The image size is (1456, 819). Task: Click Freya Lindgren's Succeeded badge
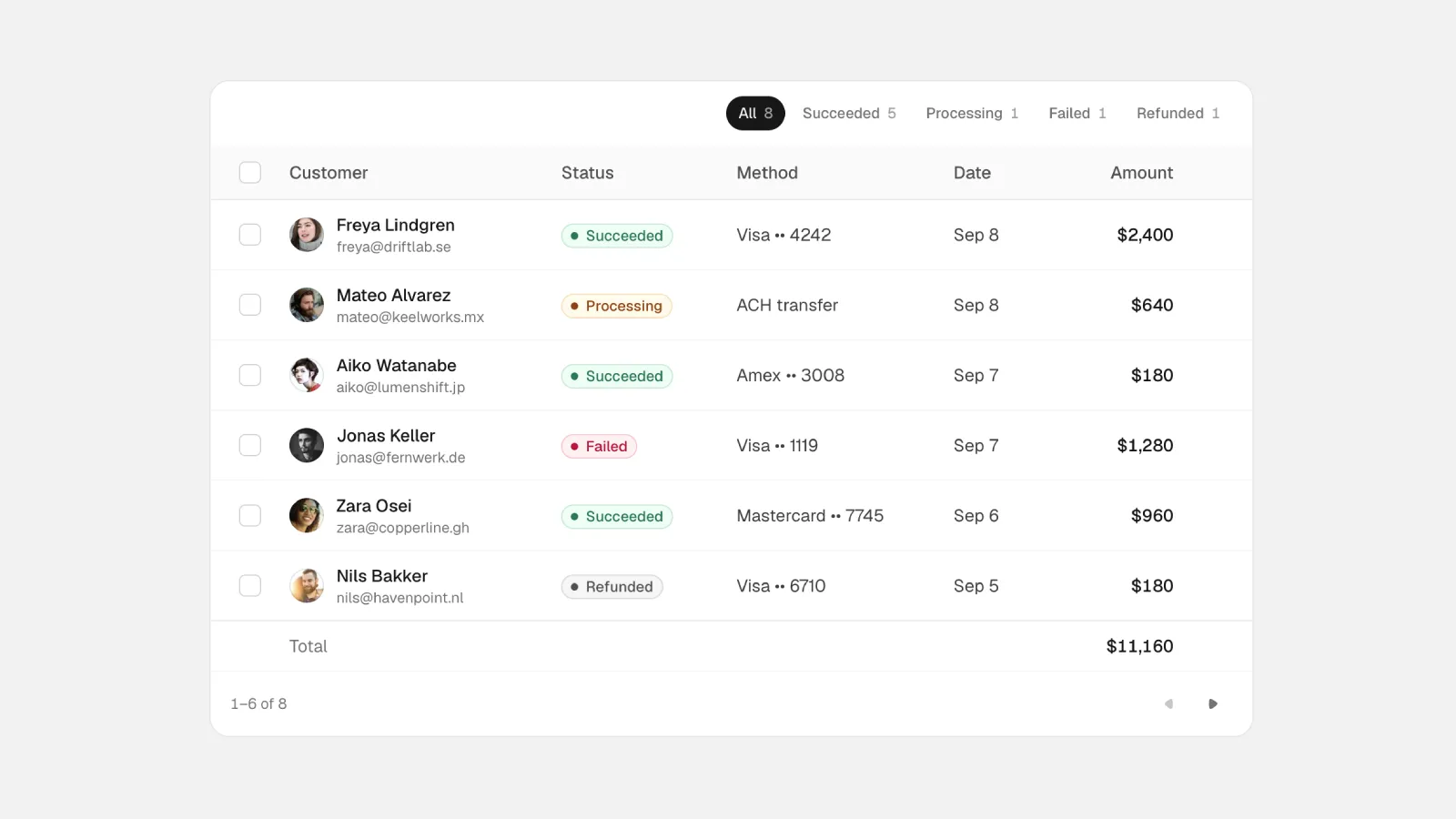[x=617, y=236]
